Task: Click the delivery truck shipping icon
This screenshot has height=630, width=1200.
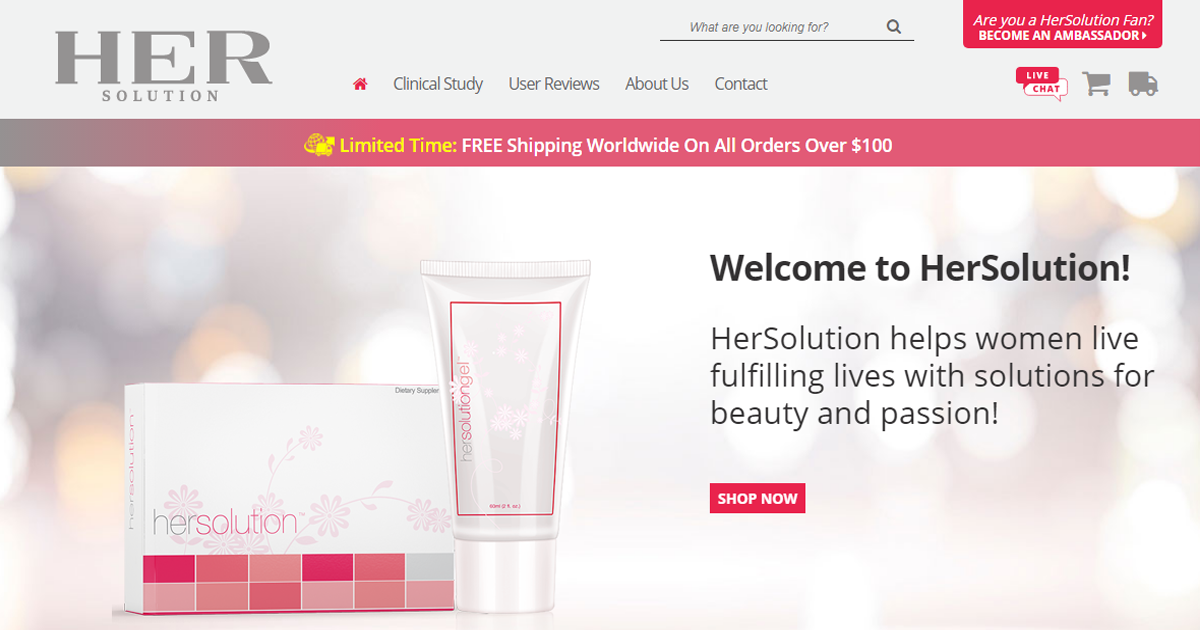Action: [1143, 84]
